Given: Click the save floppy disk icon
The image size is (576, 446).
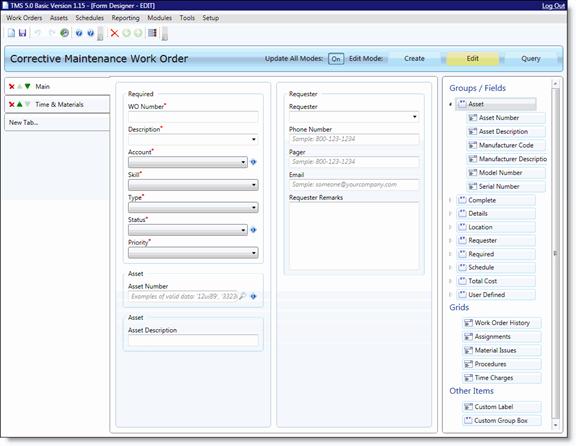Looking at the screenshot, I should tap(22, 33).
